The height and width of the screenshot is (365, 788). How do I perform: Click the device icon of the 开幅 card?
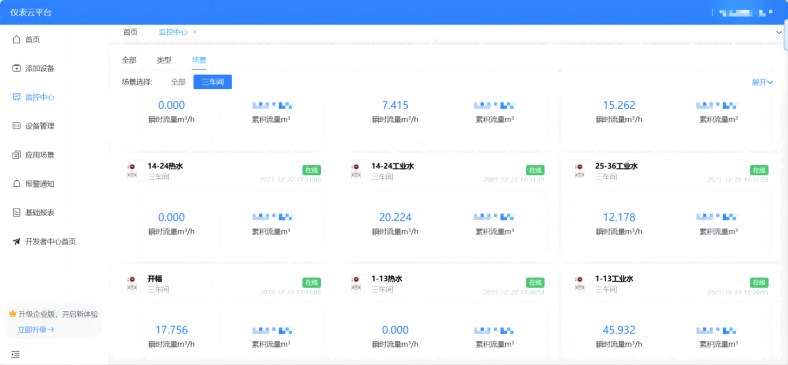tap(132, 283)
